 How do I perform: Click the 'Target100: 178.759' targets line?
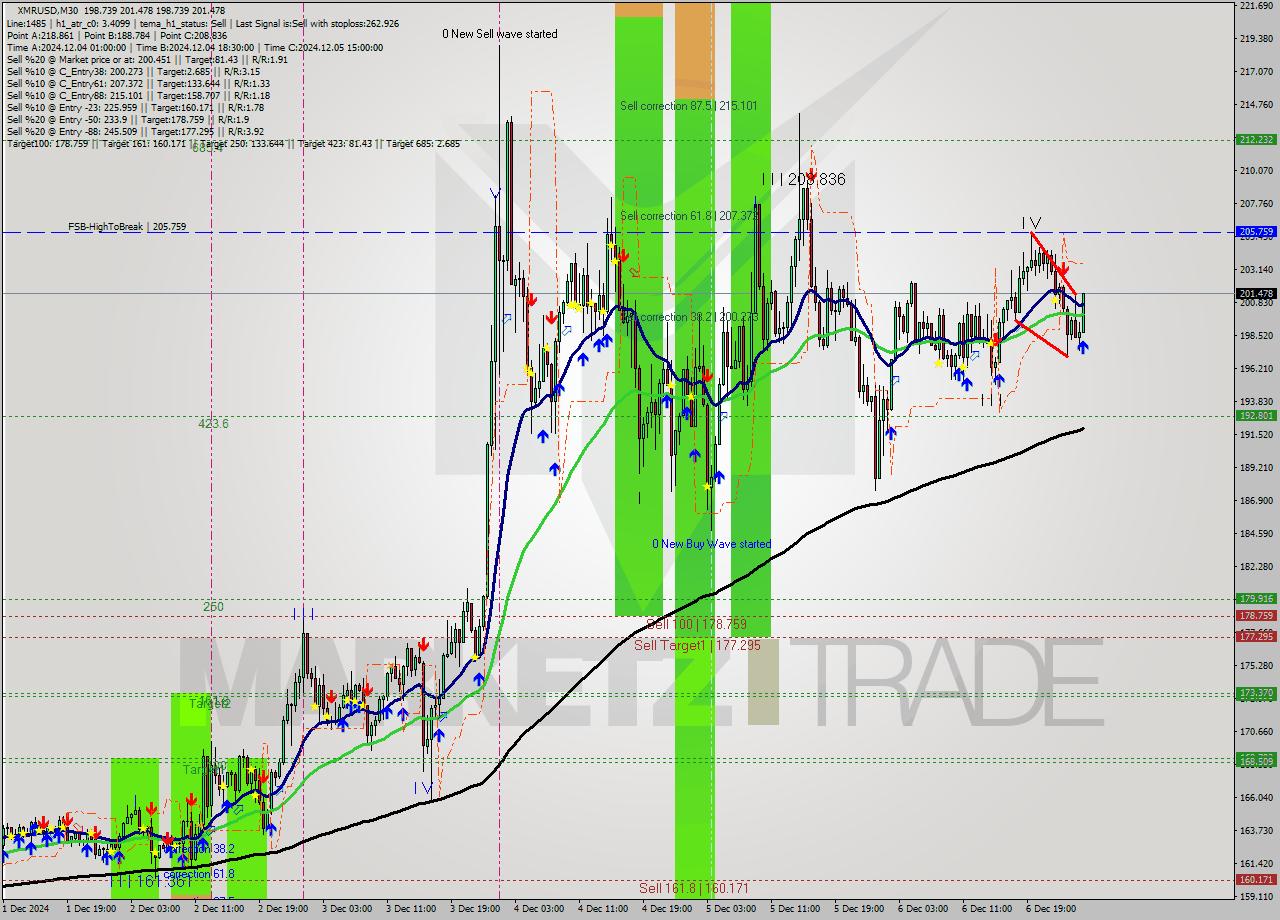tap(233, 143)
